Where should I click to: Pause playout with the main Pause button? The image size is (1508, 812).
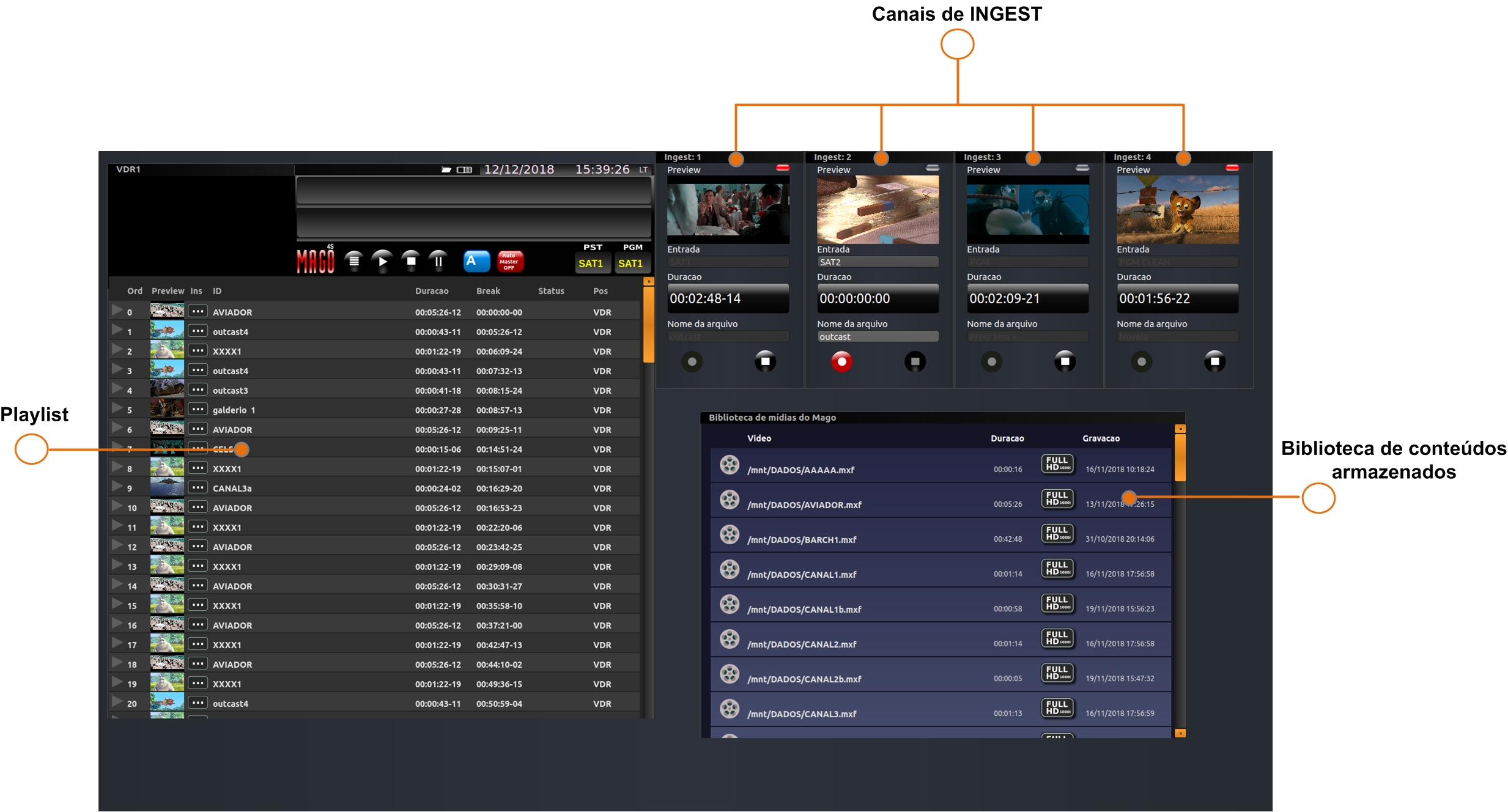pyautogui.click(x=438, y=261)
